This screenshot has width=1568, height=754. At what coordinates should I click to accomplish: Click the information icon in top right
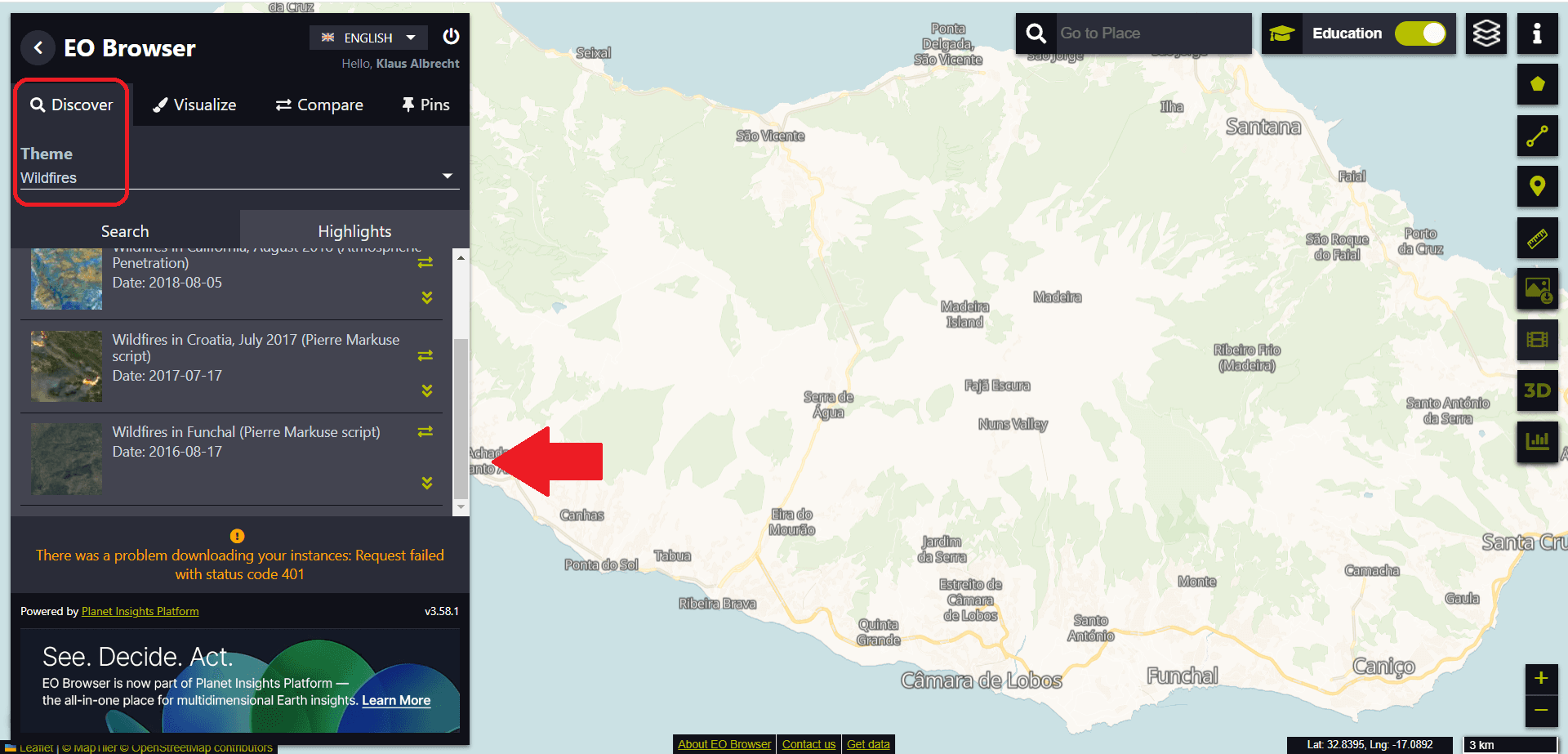(1537, 33)
